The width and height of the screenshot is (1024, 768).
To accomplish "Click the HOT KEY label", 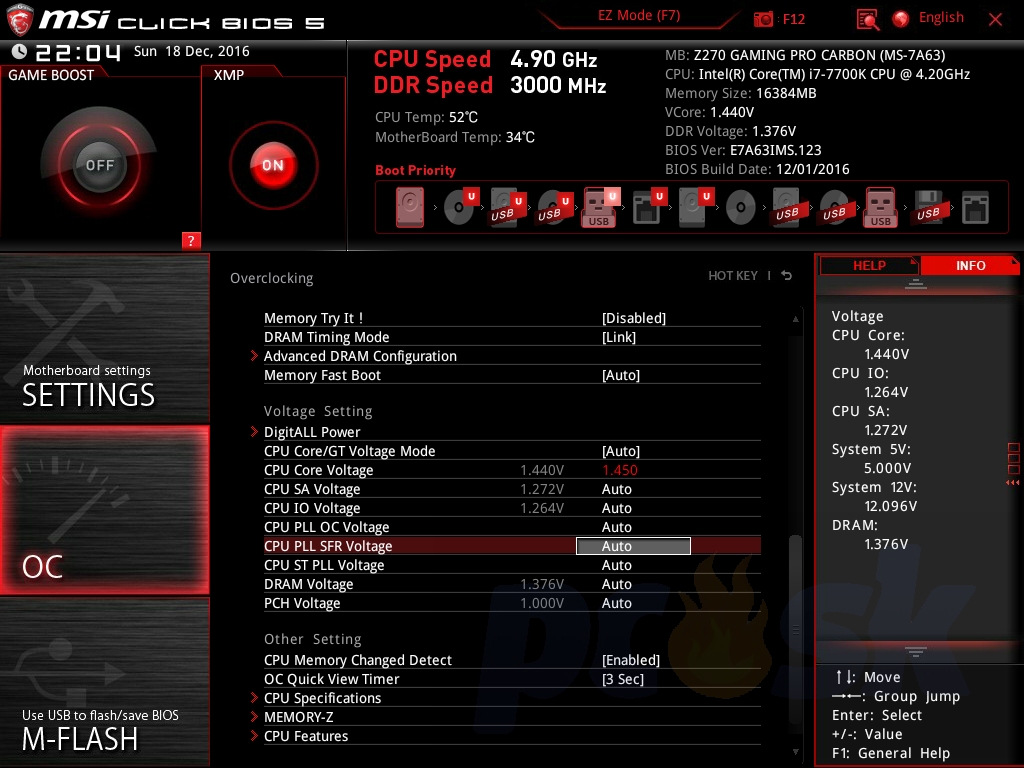I will click(x=733, y=276).
